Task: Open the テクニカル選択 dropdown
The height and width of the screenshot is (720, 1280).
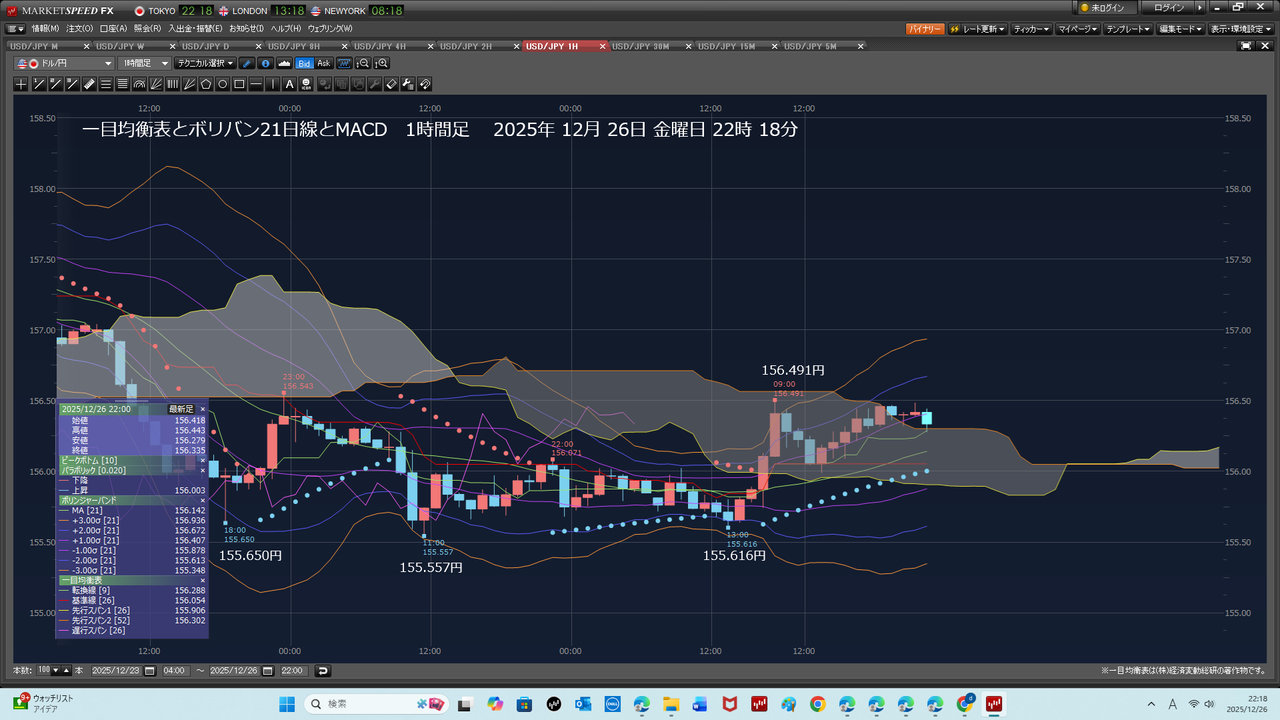Action: coord(205,63)
